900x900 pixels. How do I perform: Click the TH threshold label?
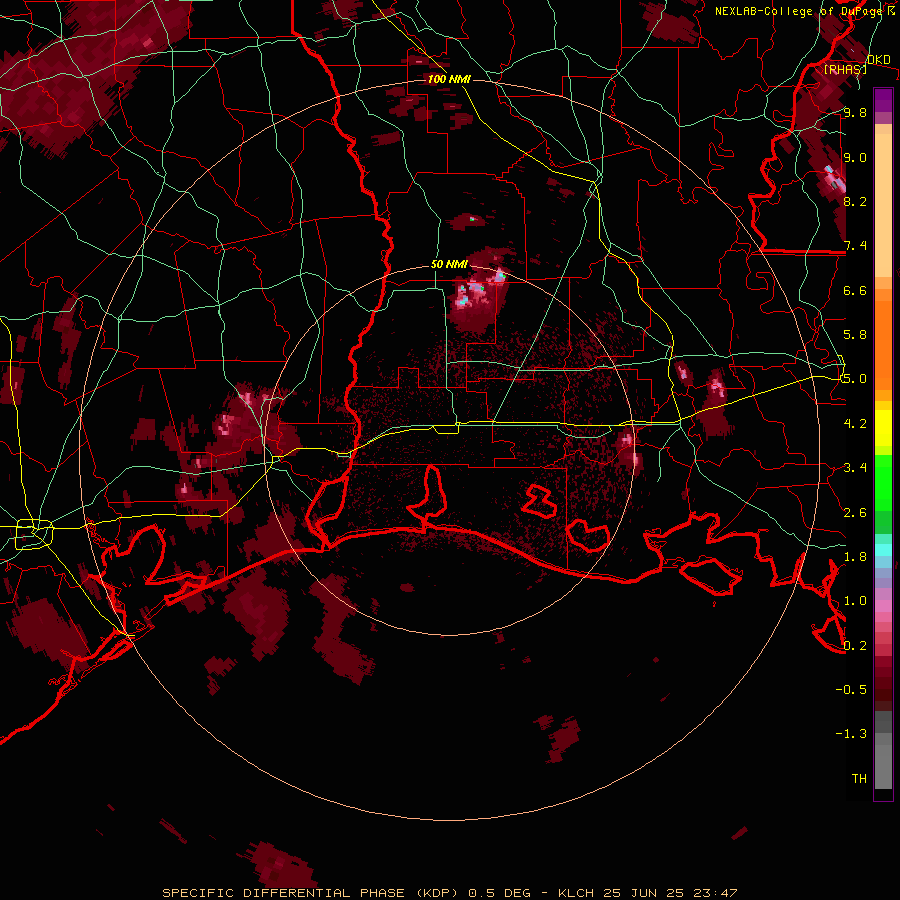[859, 778]
